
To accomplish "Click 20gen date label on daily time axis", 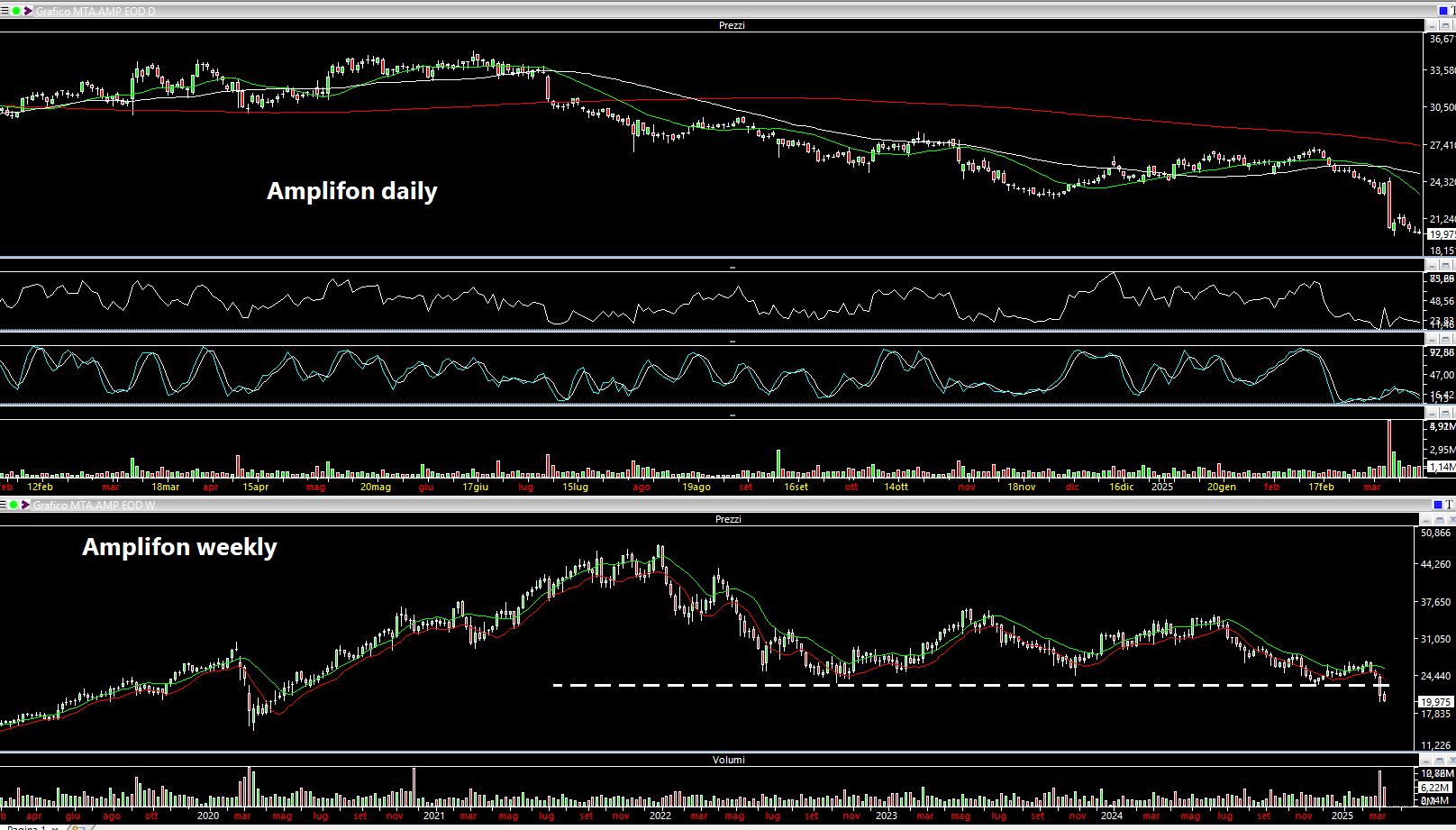I will [1222, 487].
